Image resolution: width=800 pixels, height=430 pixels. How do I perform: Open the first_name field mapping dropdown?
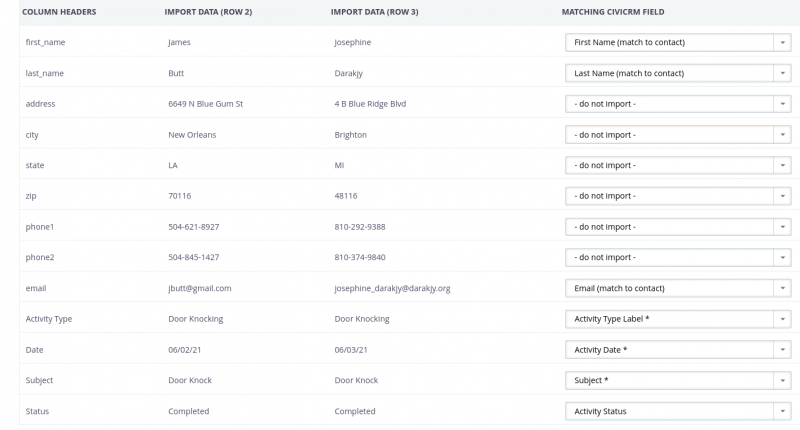point(678,42)
